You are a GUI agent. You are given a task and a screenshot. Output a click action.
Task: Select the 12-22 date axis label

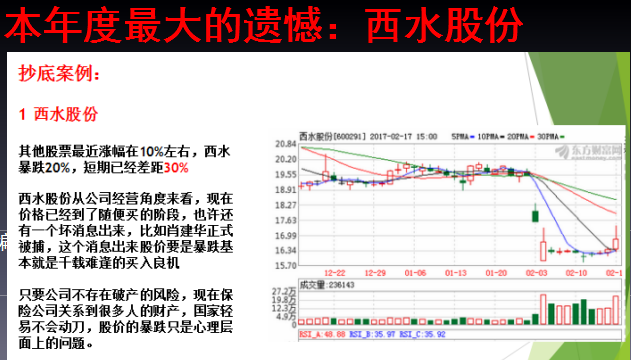click(x=334, y=273)
